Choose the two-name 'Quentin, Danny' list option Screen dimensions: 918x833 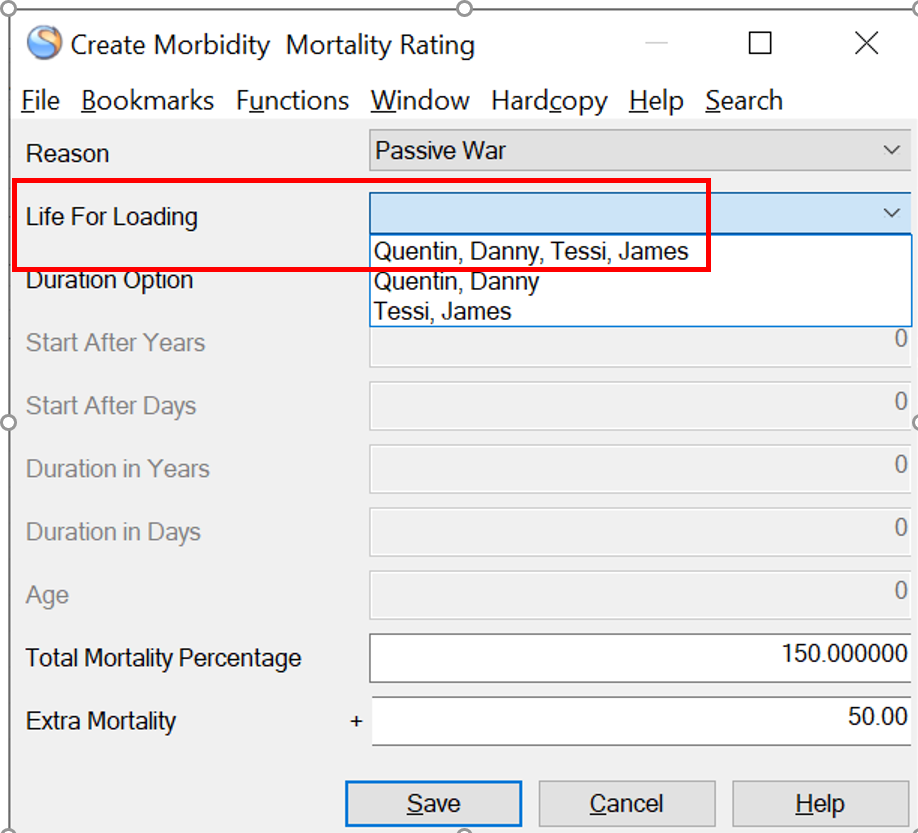pos(456,281)
